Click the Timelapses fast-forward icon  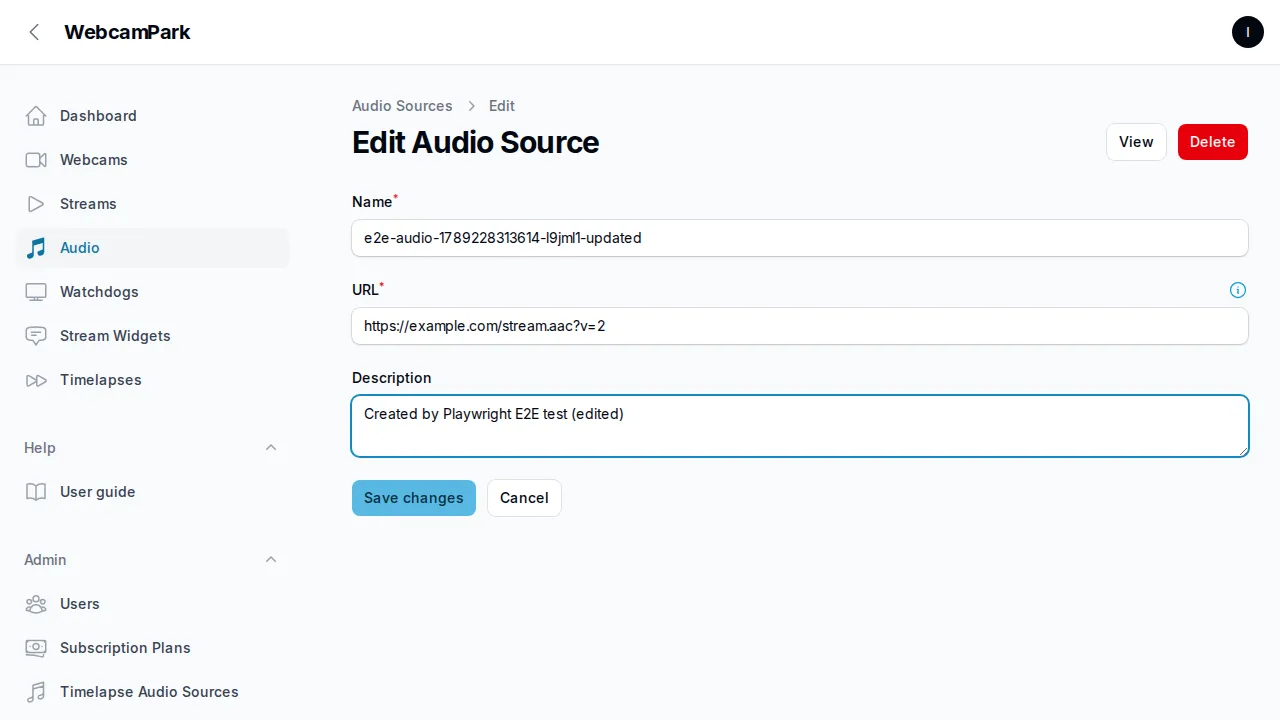(x=36, y=380)
